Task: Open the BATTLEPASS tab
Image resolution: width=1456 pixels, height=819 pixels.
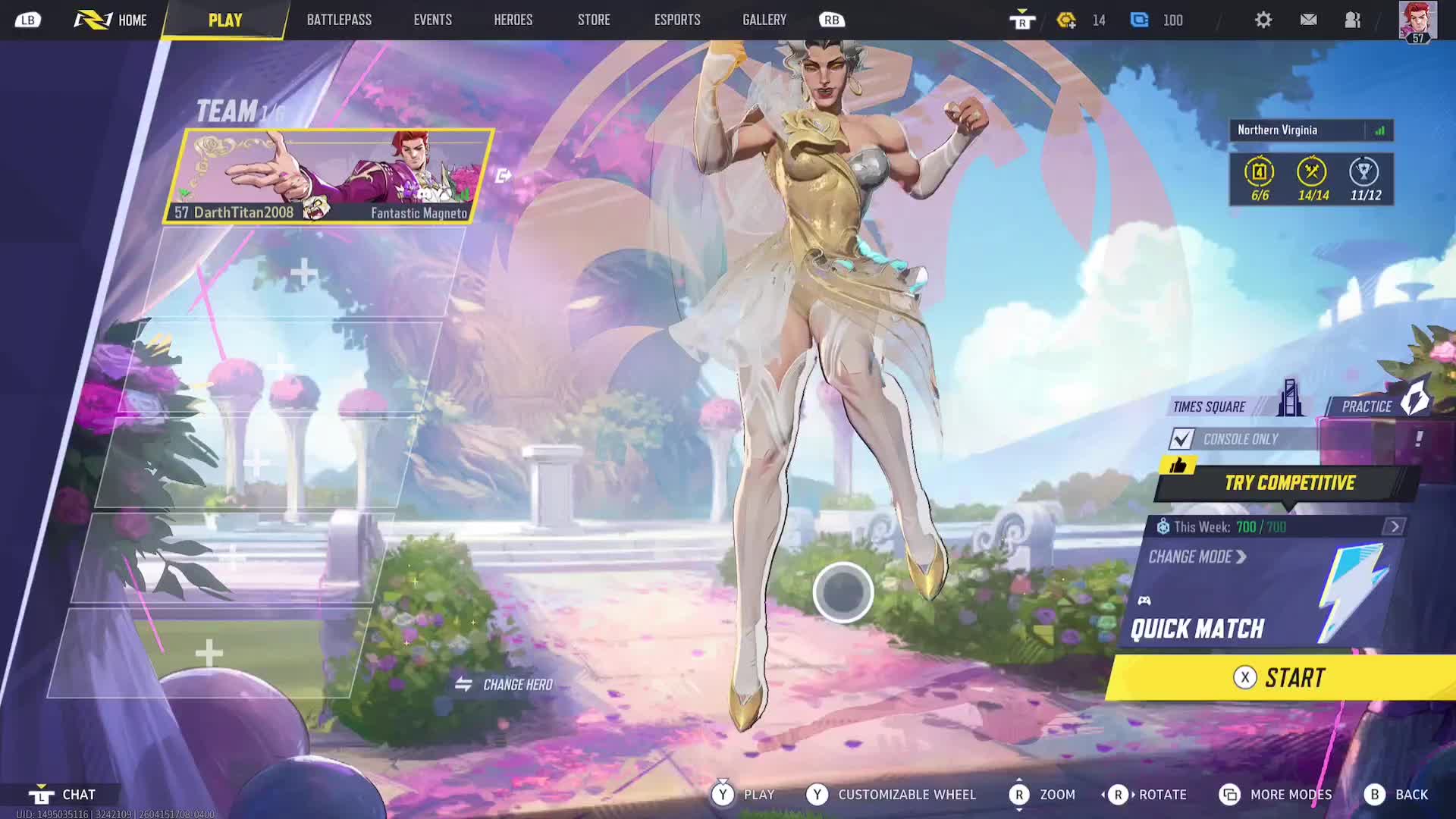Action: (339, 20)
